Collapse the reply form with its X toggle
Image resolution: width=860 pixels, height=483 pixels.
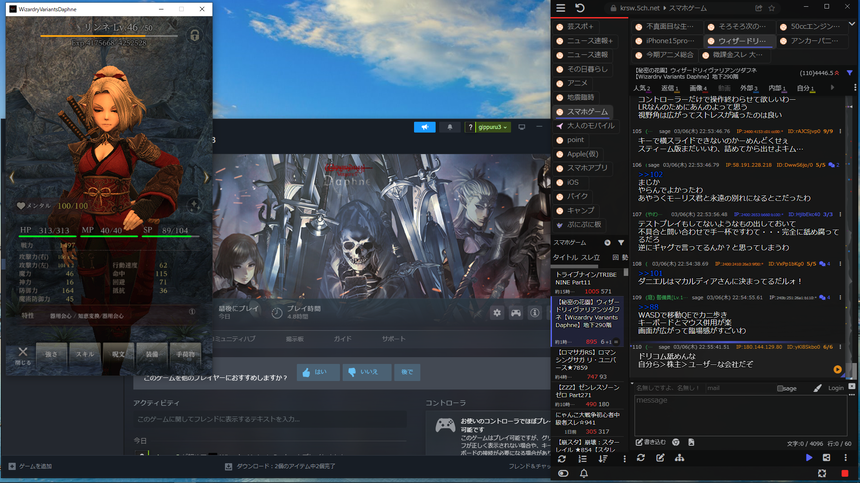coord(852,387)
